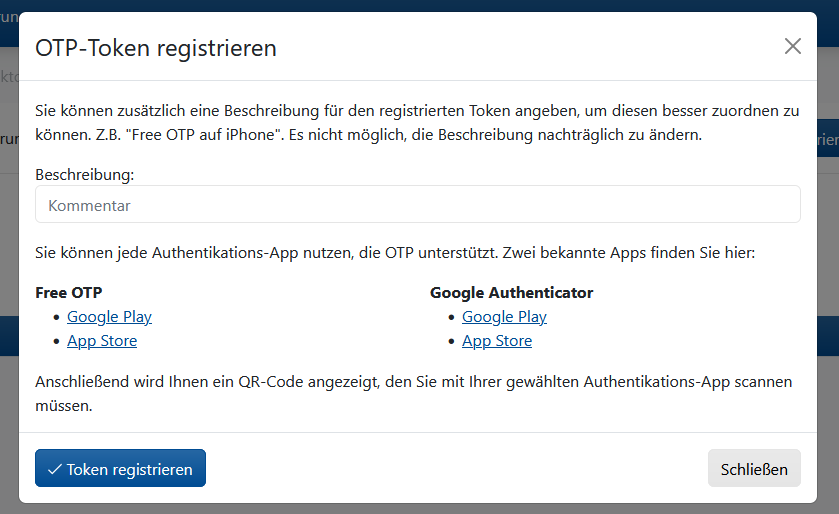Viewport: 839px width, 514px height.
Task: Open the Google Authenticator Google Play link
Action: (x=504, y=317)
